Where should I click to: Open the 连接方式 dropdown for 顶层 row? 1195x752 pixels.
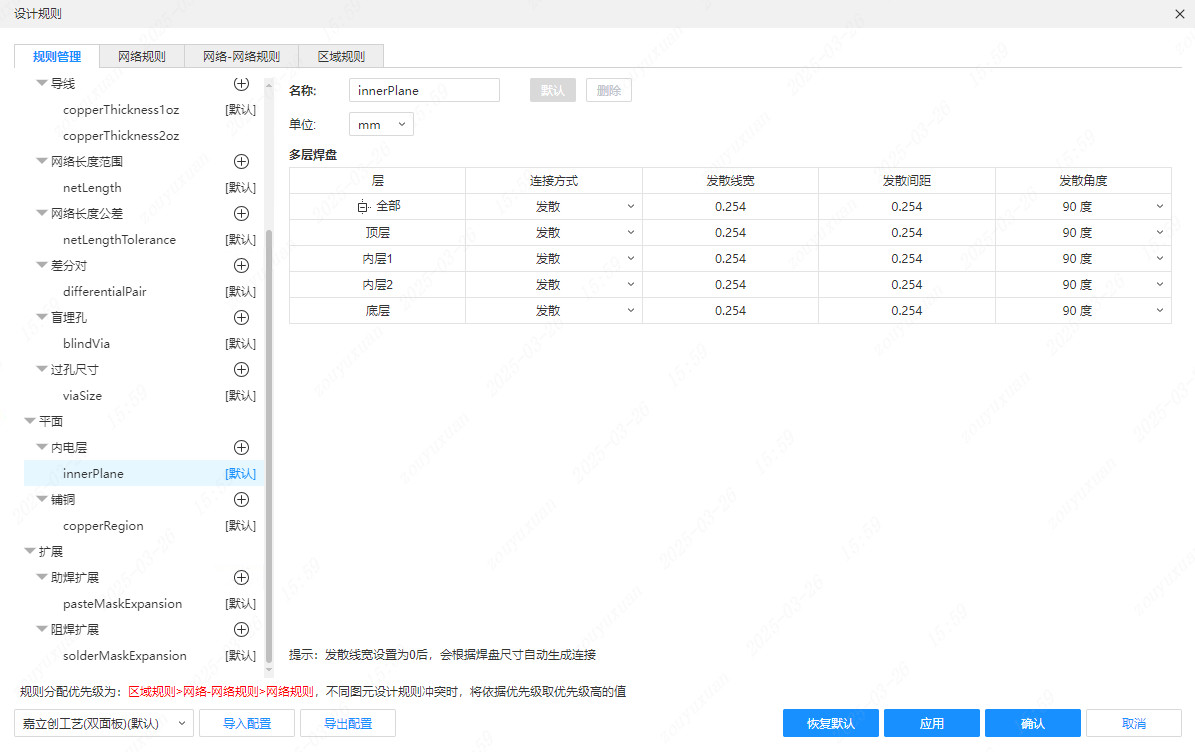pos(631,232)
